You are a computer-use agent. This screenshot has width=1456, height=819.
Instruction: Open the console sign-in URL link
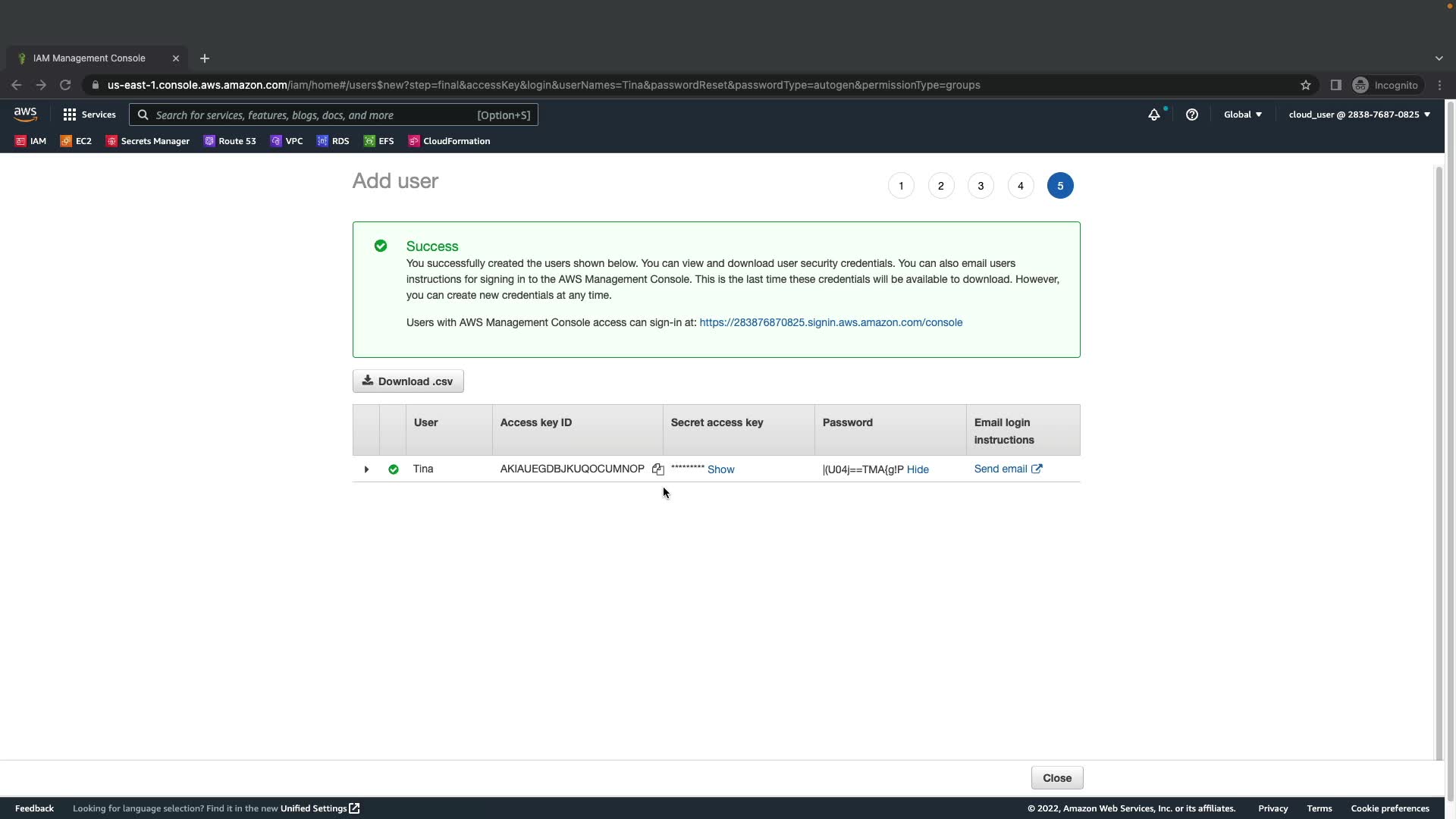click(830, 322)
